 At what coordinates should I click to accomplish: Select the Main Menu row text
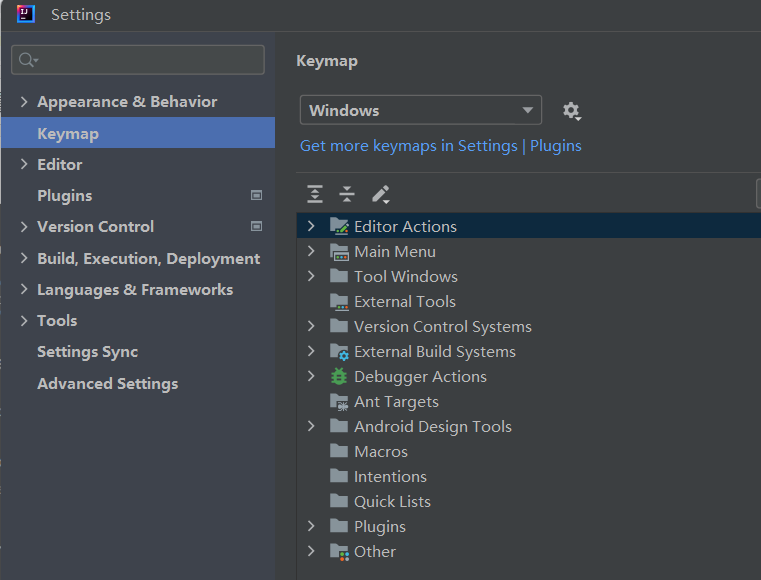coord(395,252)
